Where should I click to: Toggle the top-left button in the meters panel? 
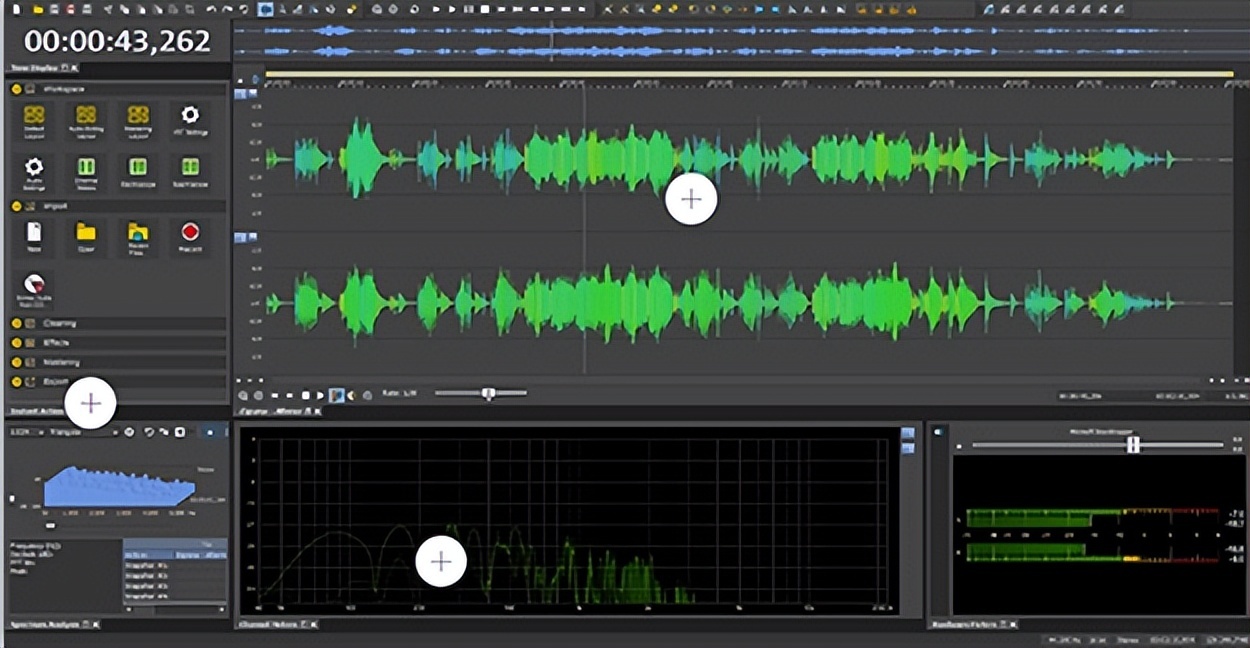[x=938, y=432]
